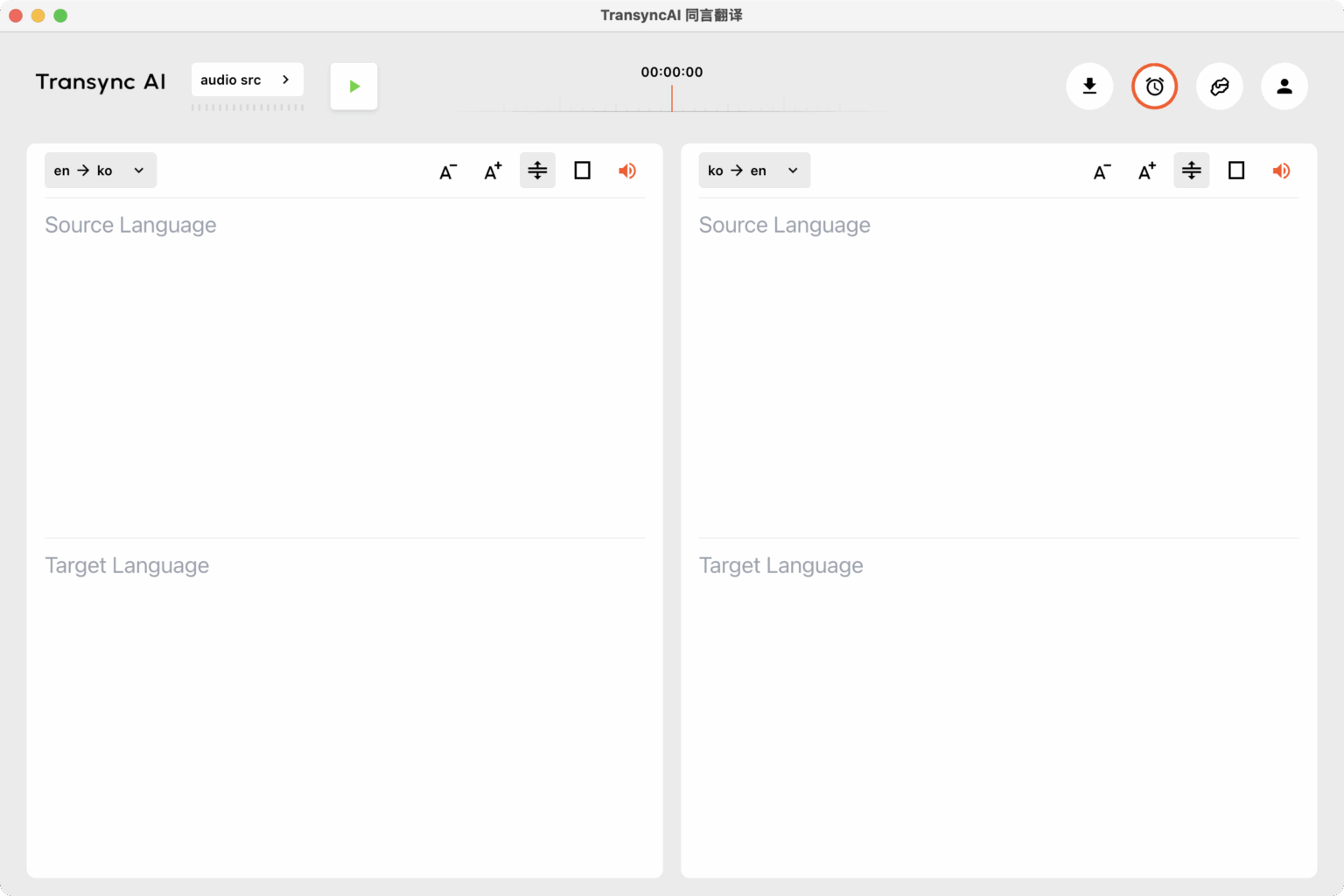Viewport: 1344px width, 896px height.
Task: Increase font size in left panel
Action: click(493, 171)
